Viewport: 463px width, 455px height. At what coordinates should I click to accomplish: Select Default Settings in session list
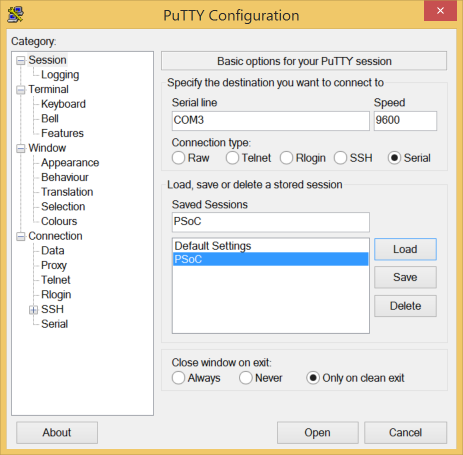coord(270,246)
